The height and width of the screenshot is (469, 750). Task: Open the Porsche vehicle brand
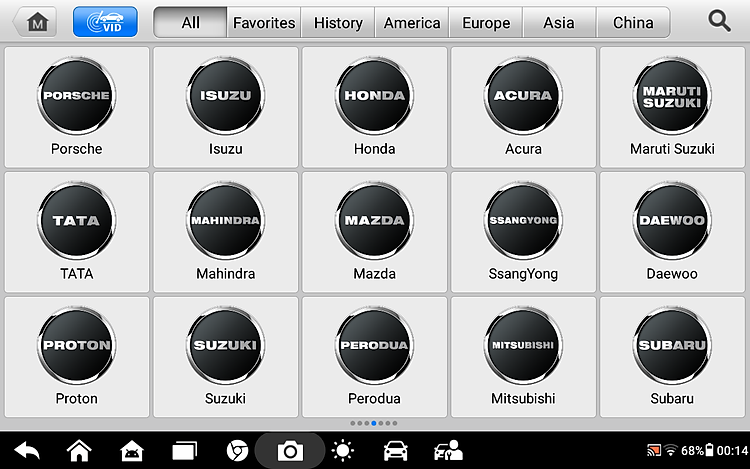pos(77,107)
